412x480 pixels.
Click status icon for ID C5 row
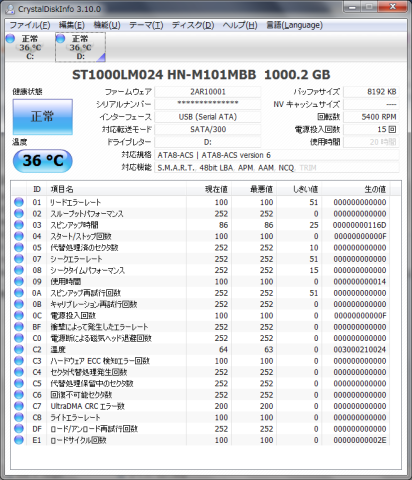point(19,383)
